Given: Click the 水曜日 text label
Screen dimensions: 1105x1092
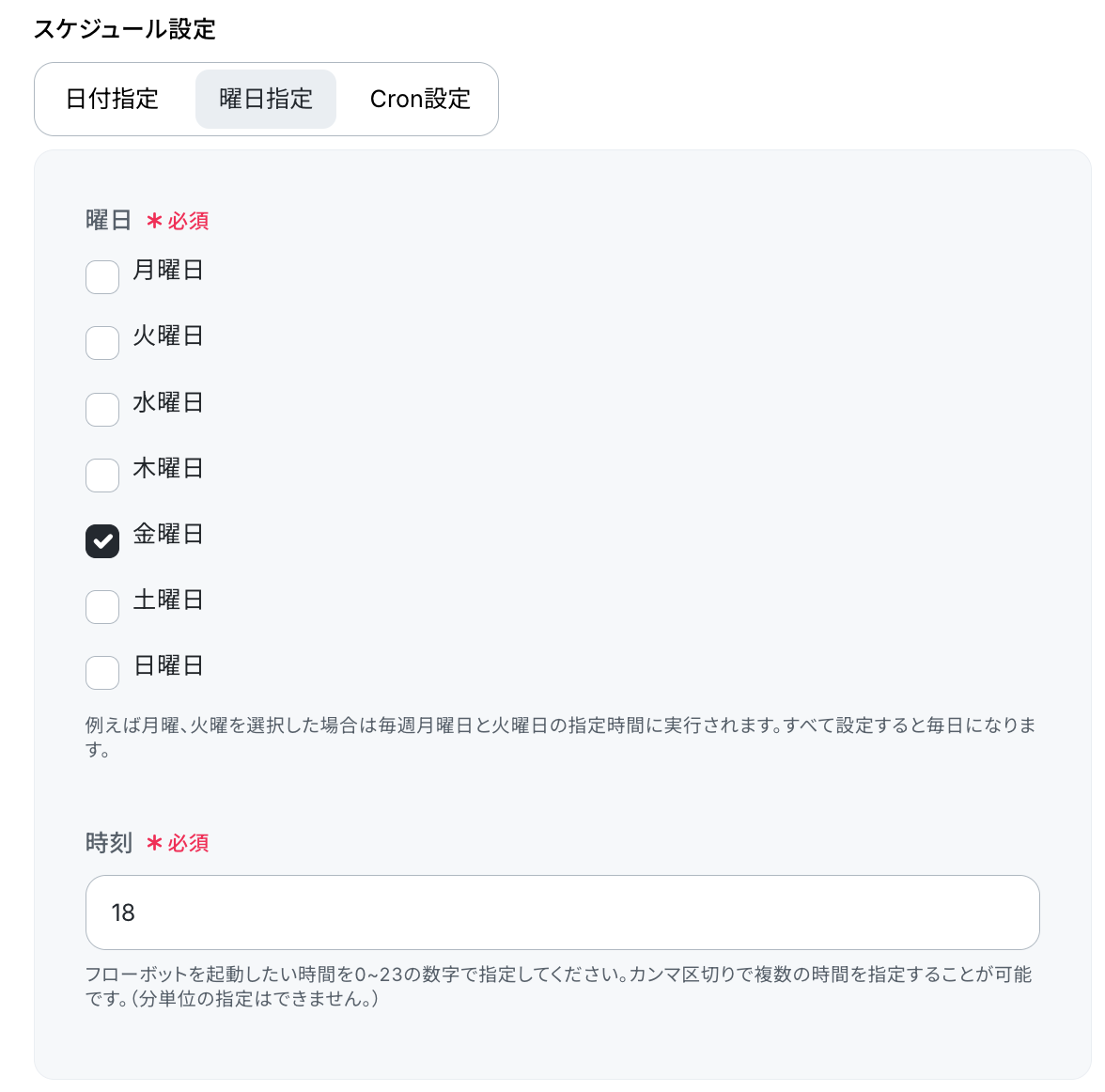Looking at the screenshot, I should tap(168, 402).
